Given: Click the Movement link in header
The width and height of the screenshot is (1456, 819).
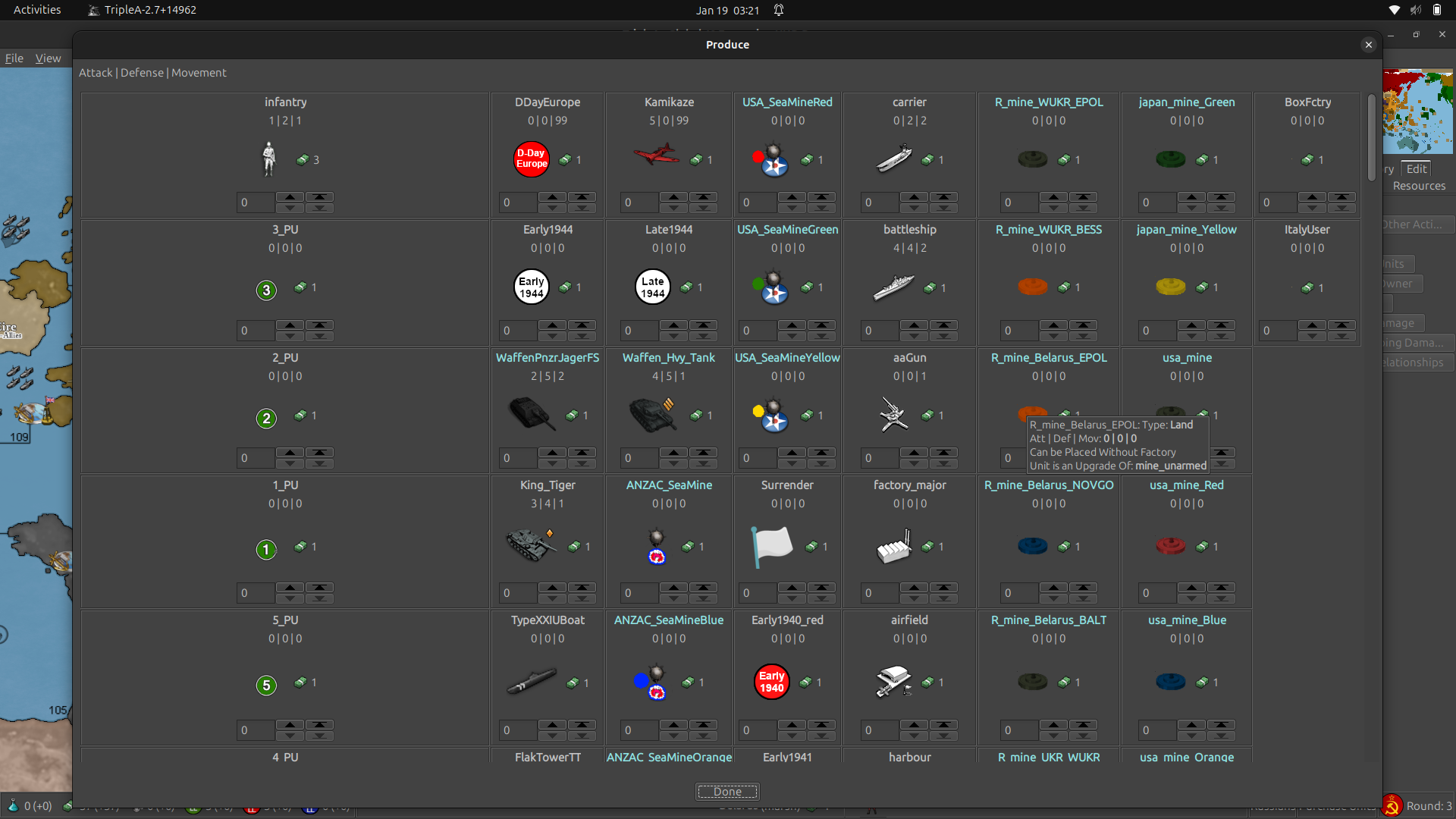Looking at the screenshot, I should [199, 72].
